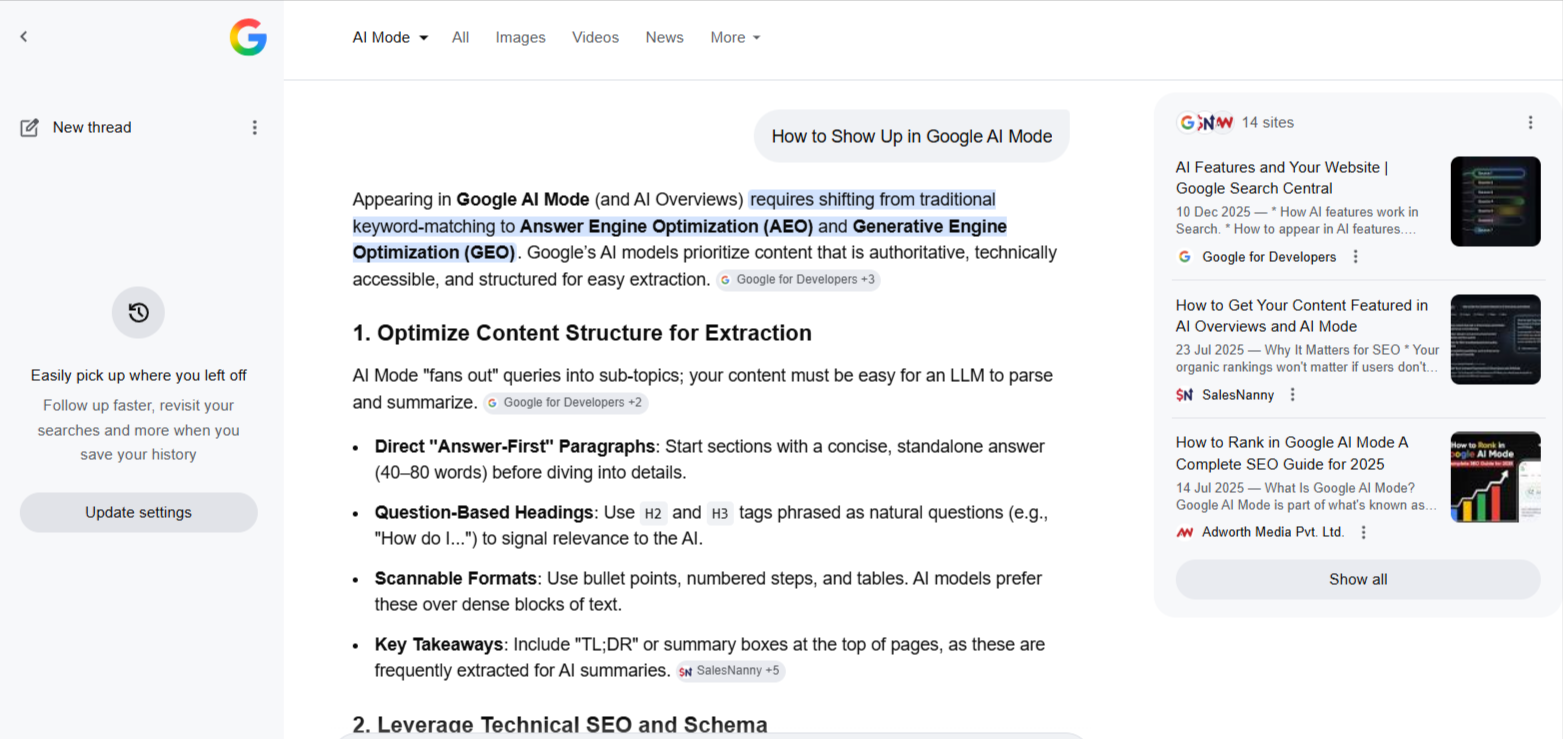The width and height of the screenshot is (1563, 739).
Task: Click the New thread compose icon
Action: tap(30, 128)
